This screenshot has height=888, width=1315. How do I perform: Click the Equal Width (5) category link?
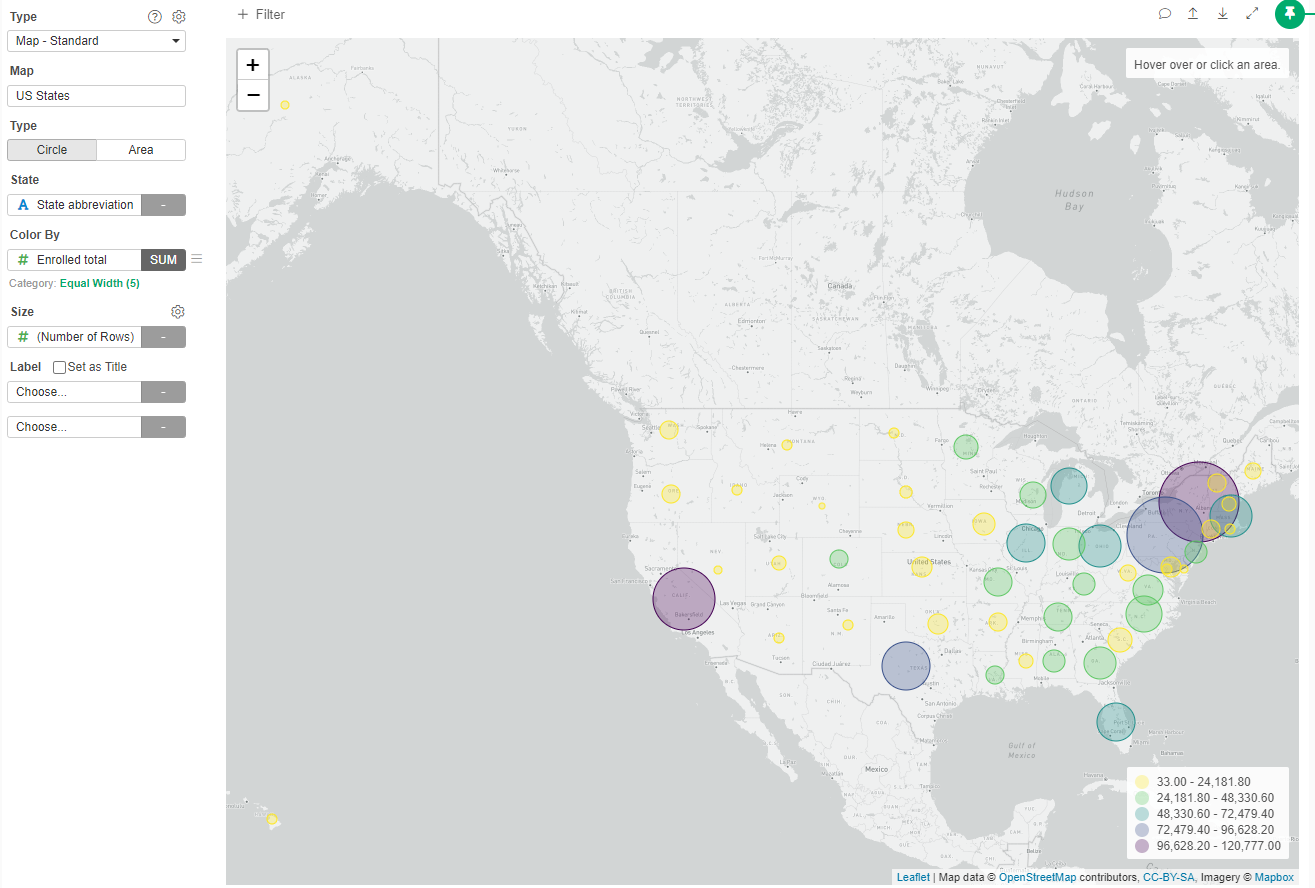(100, 284)
